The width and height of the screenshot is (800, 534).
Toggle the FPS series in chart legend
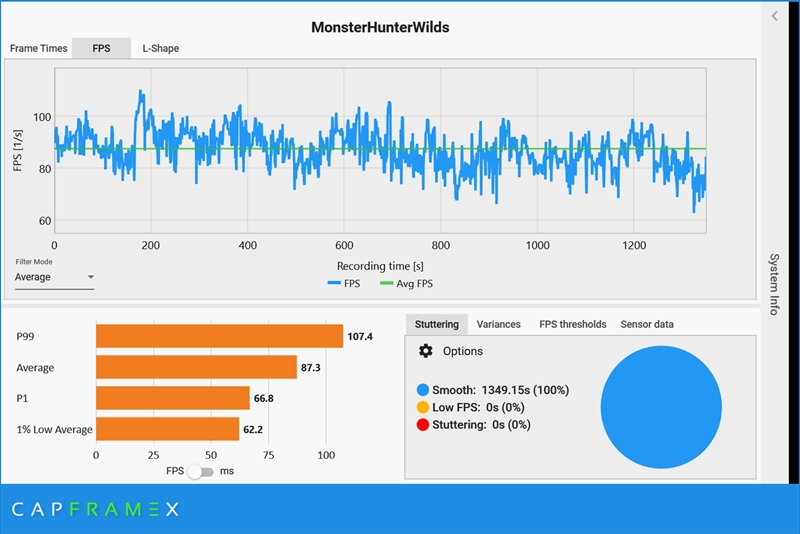[344, 284]
